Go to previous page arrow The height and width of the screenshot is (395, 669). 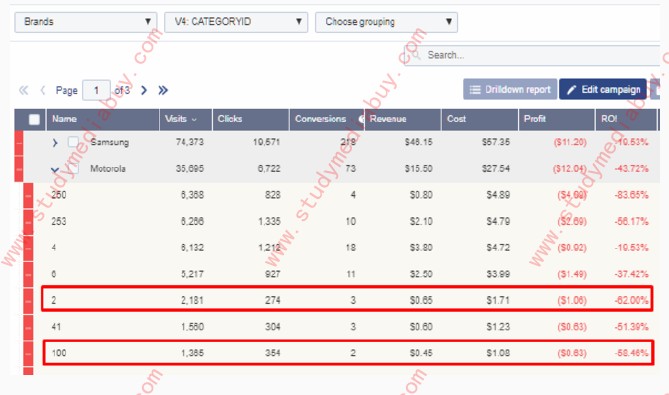tap(42, 90)
